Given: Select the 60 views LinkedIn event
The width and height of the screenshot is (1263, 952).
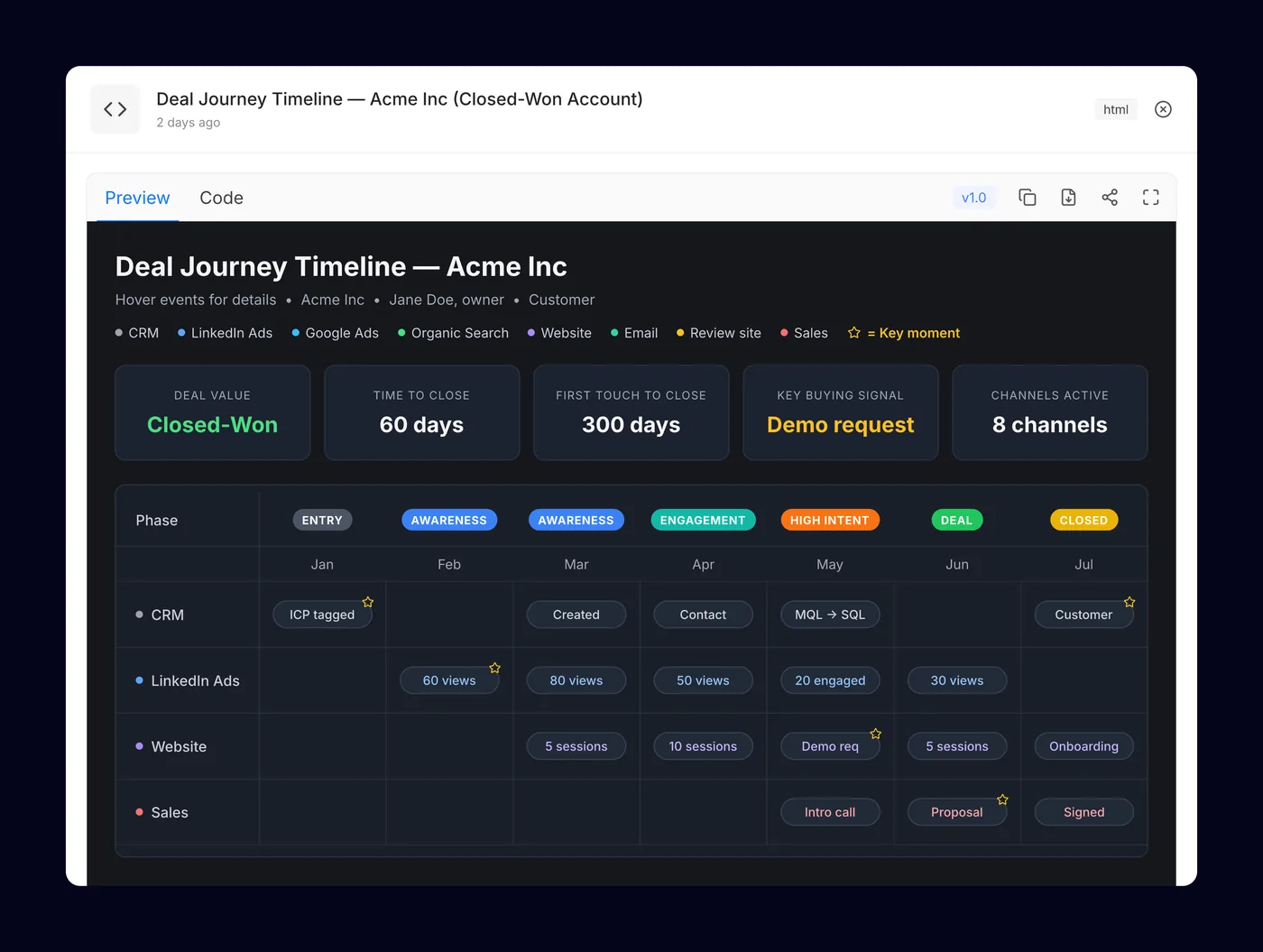Looking at the screenshot, I should [x=449, y=680].
